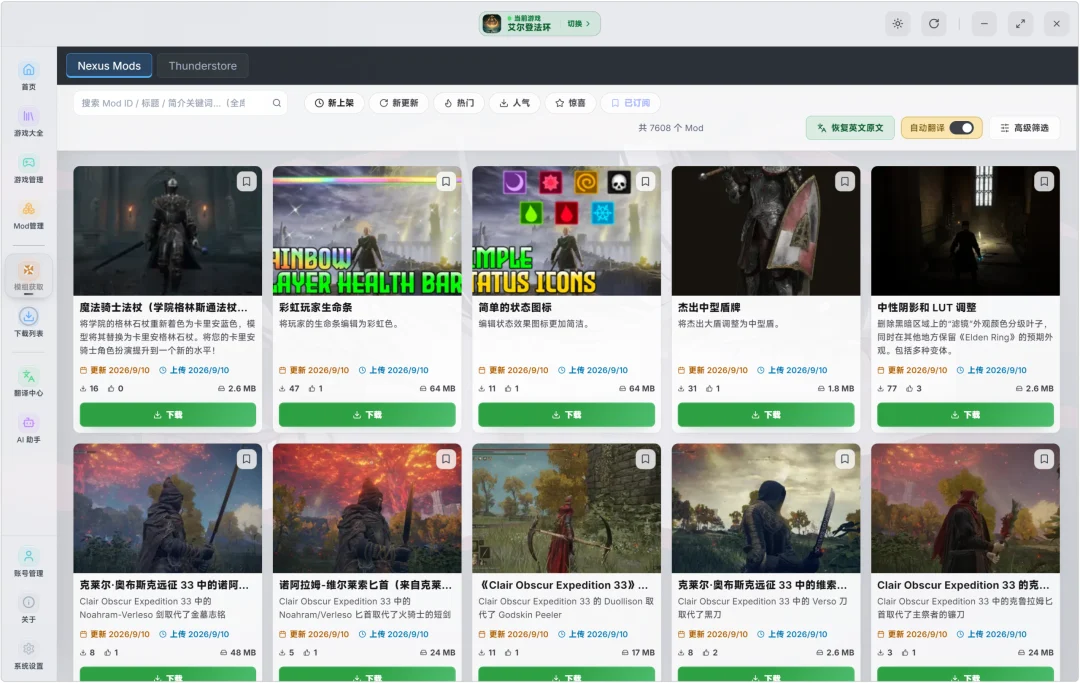Open Simple Status Icons thumbnail
The width and height of the screenshot is (1080, 683).
(x=566, y=231)
